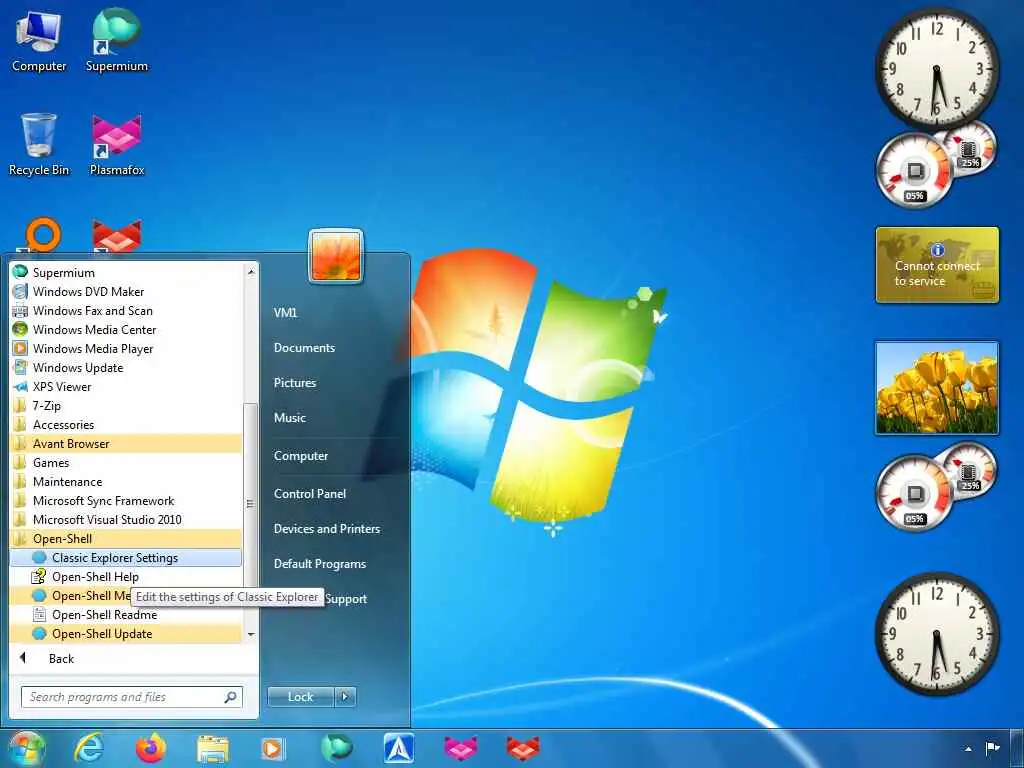
Task: Click the Start orb on the taskbar
Action: [x=27, y=748]
